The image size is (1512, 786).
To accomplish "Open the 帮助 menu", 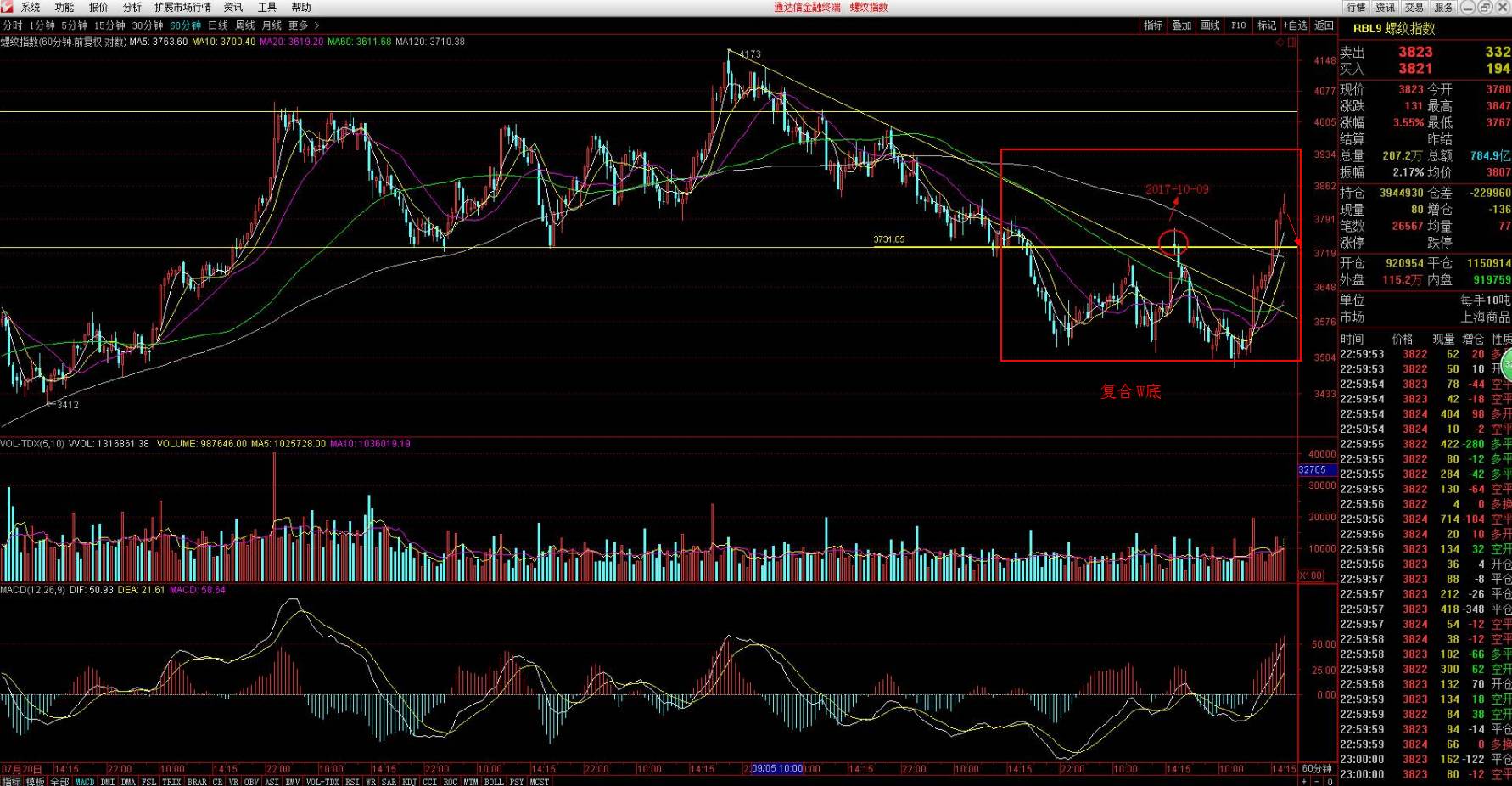I will 301,7.
